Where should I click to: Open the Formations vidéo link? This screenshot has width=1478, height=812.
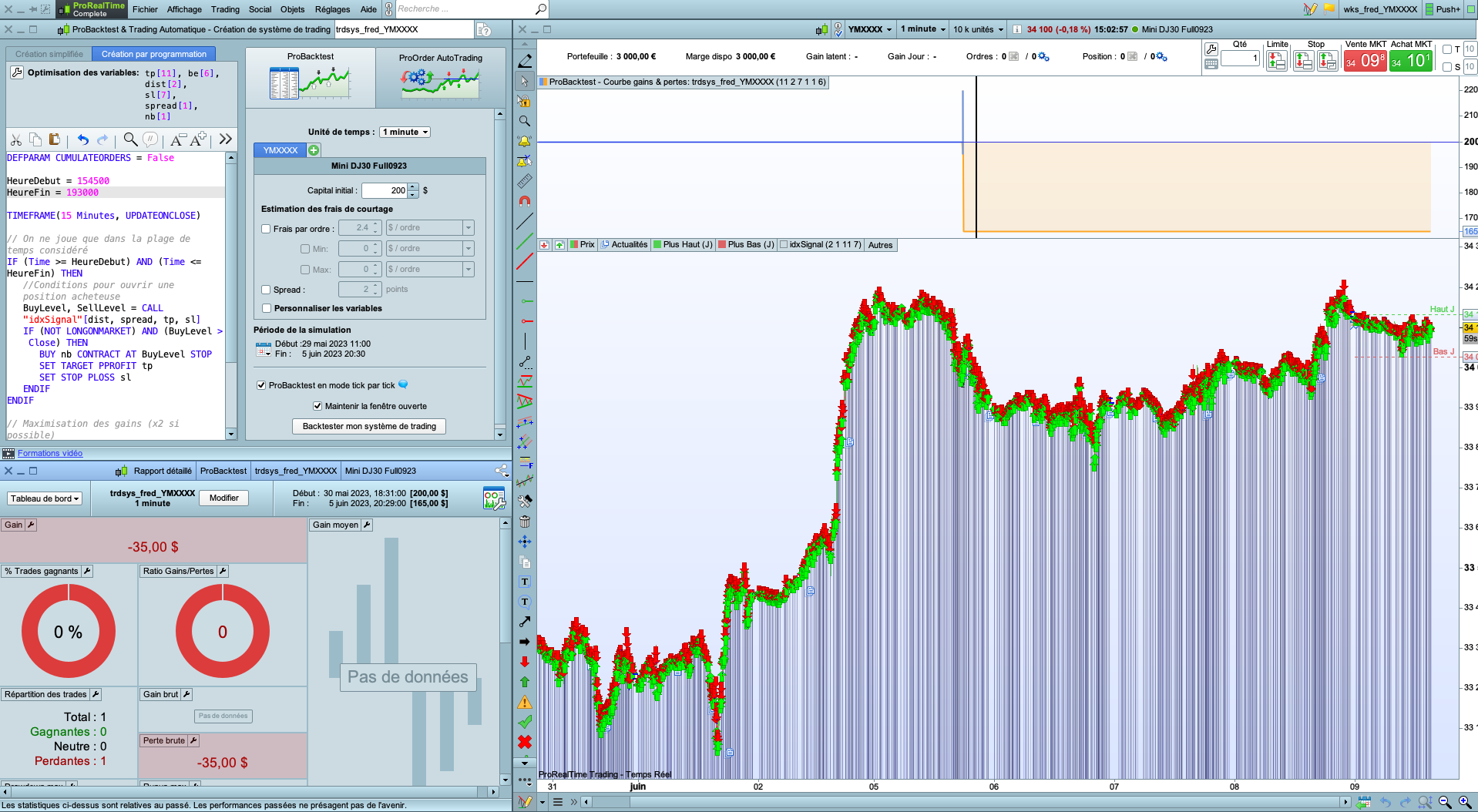click(50, 453)
